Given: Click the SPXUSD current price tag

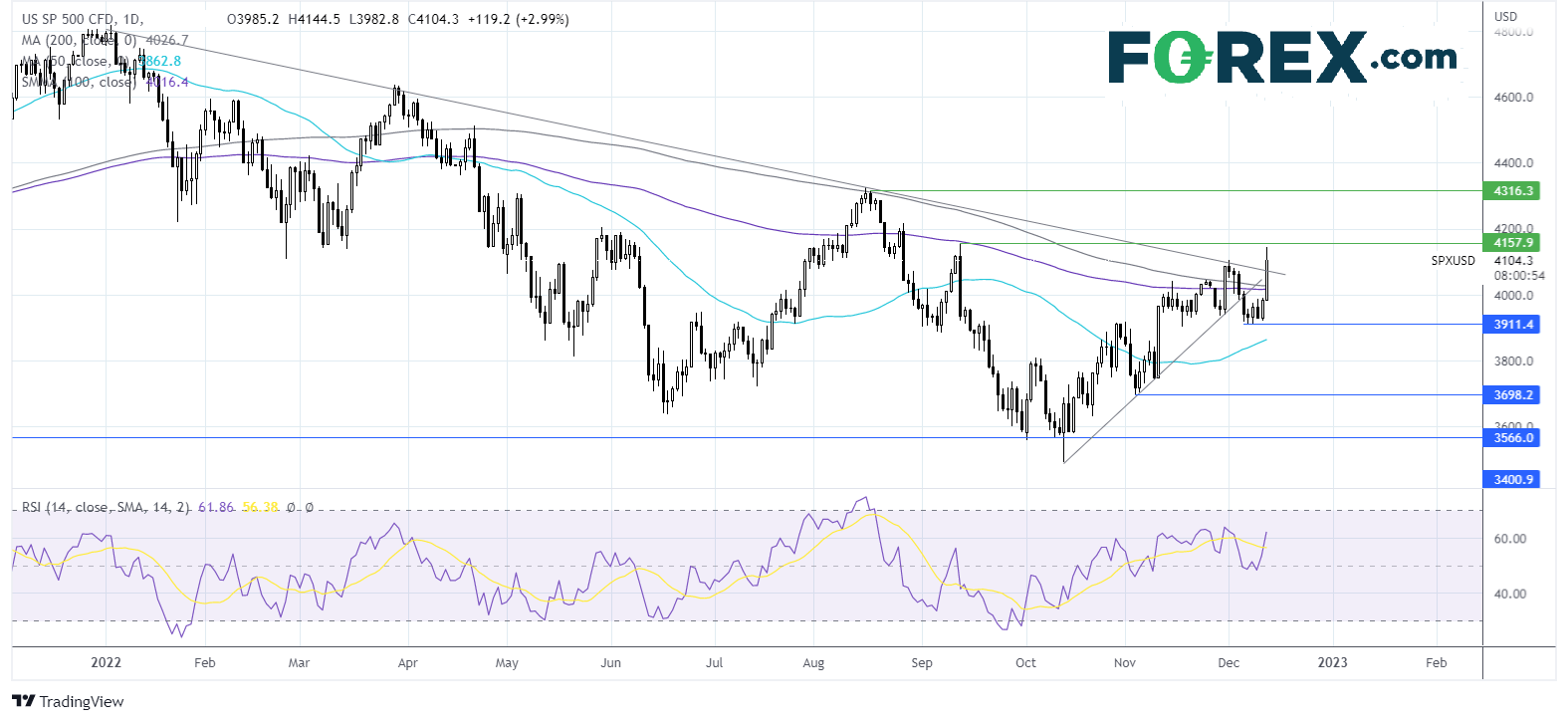Looking at the screenshot, I should pyautogui.click(x=1454, y=261).
